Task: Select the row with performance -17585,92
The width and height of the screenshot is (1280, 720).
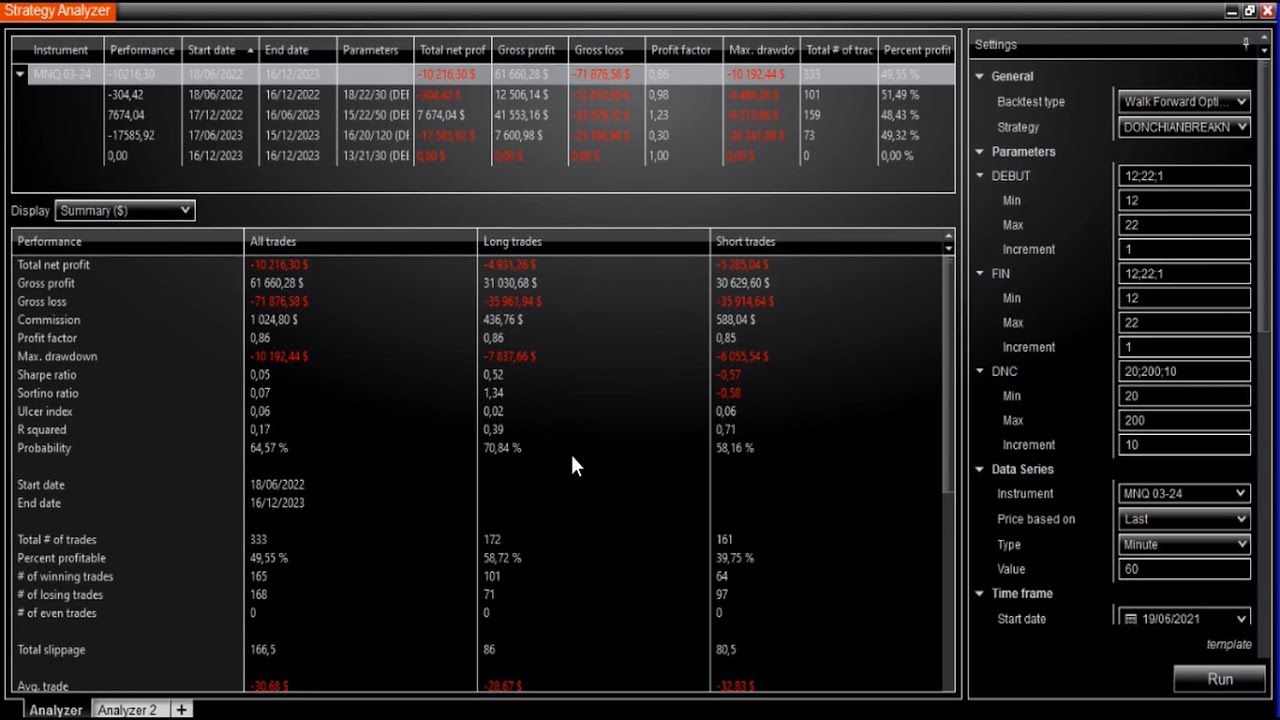Action: coord(484,135)
